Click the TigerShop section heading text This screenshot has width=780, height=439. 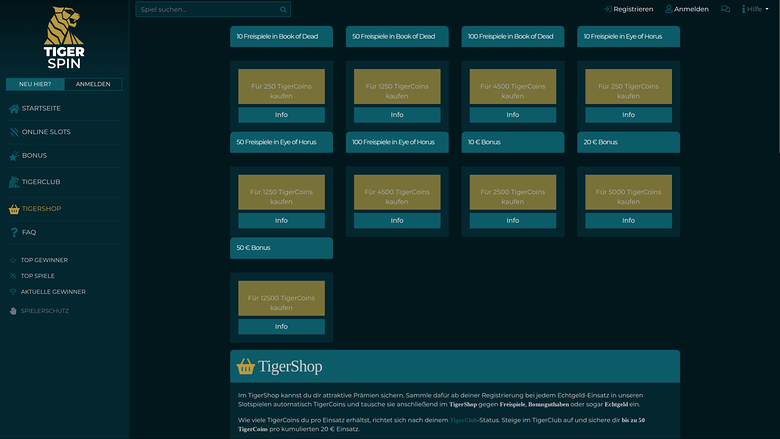pyautogui.click(x=290, y=366)
